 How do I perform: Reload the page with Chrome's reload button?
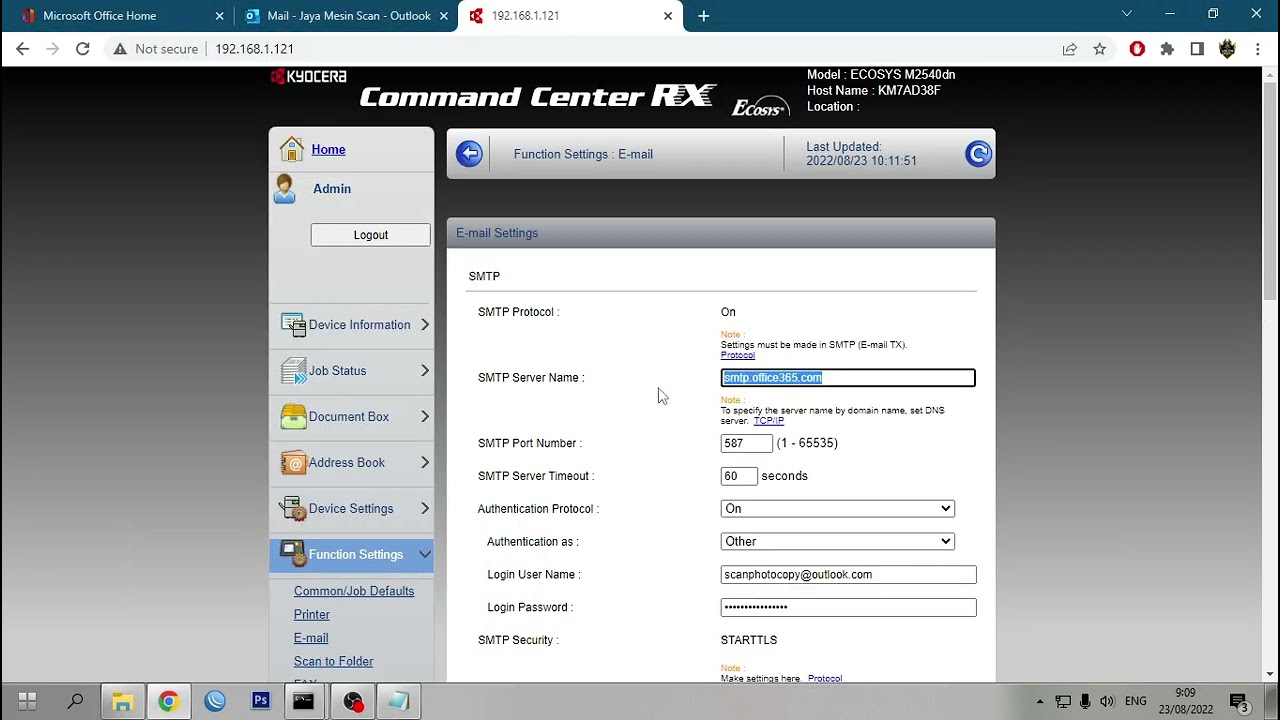tap(83, 49)
